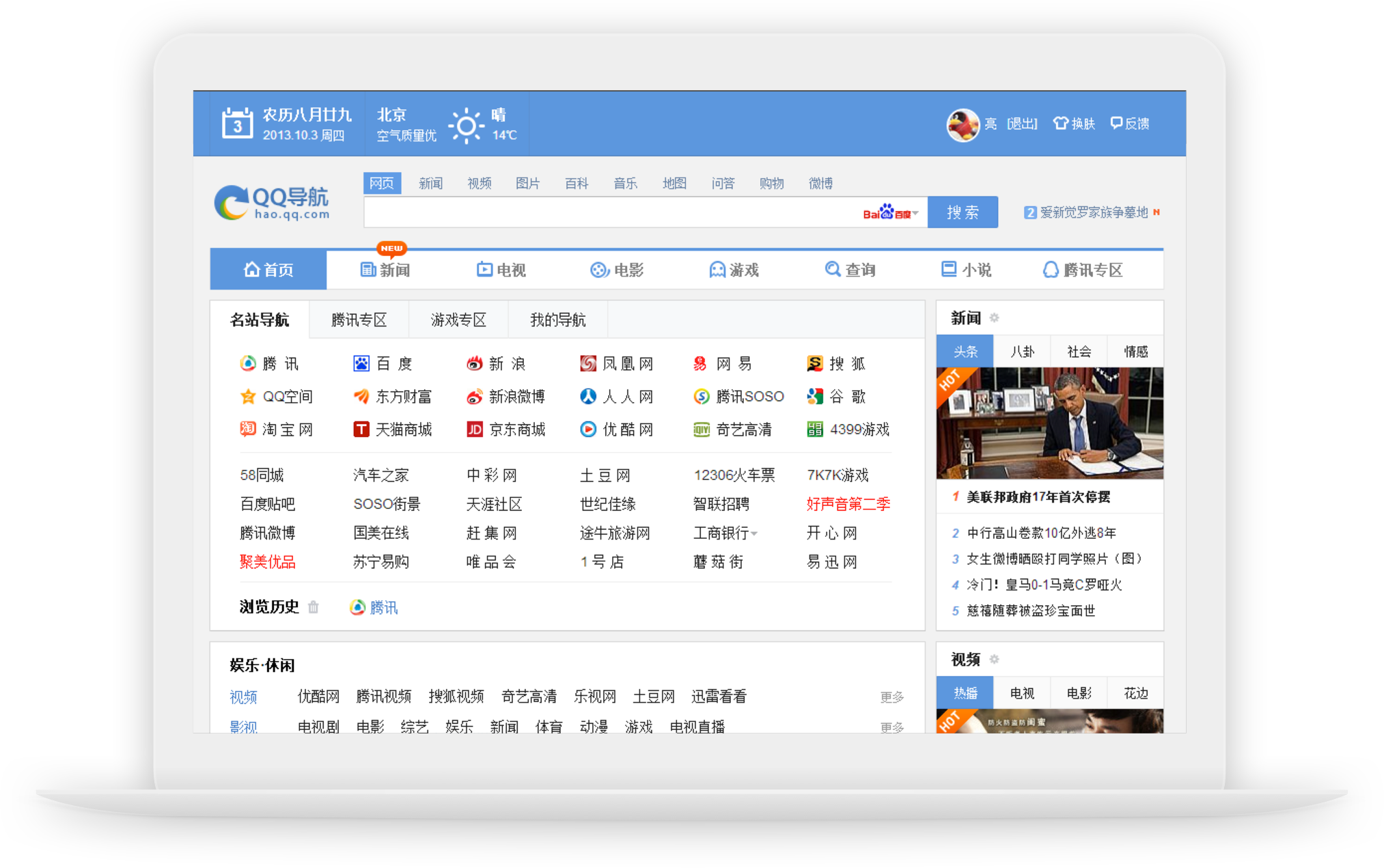Select the 情感 news tab
This screenshot has height=868, width=1384.
click(1135, 351)
